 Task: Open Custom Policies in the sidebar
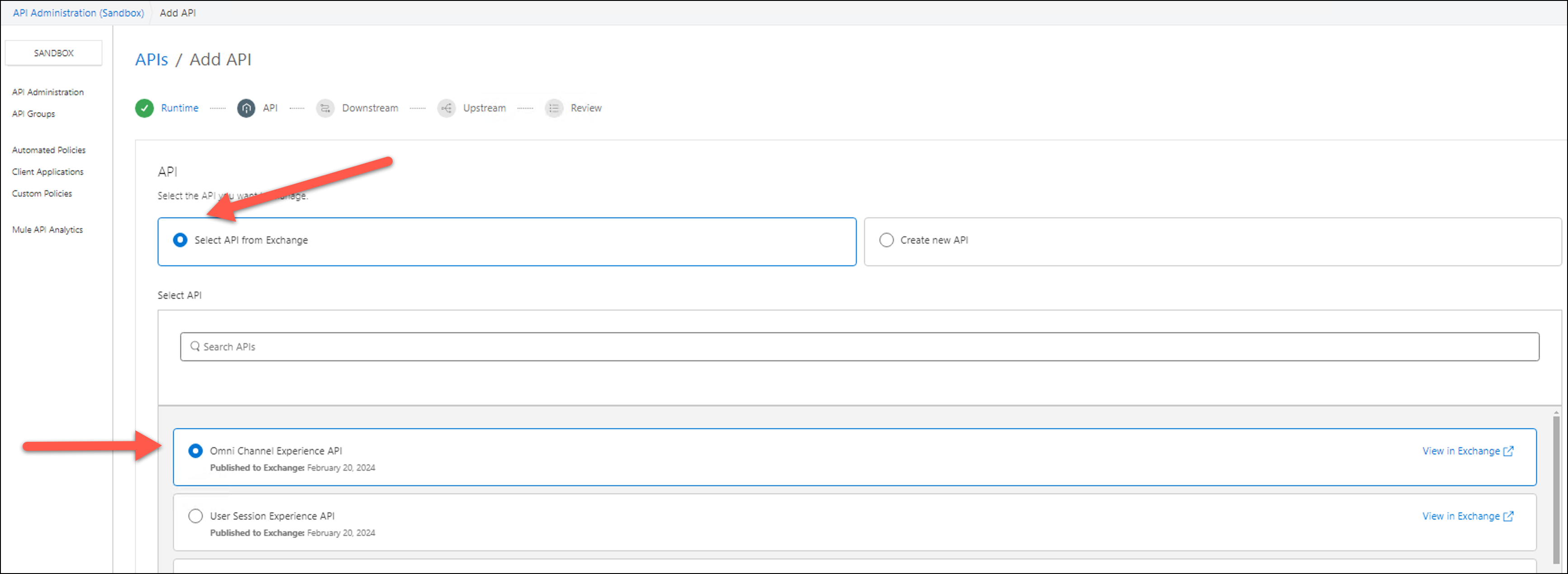[x=42, y=194]
